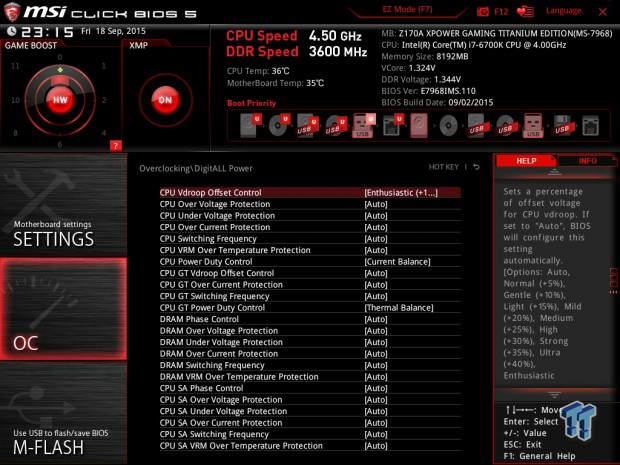The image size is (620, 465).
Task: Click the MSI dragon shield logo
Action: [11, 12]
